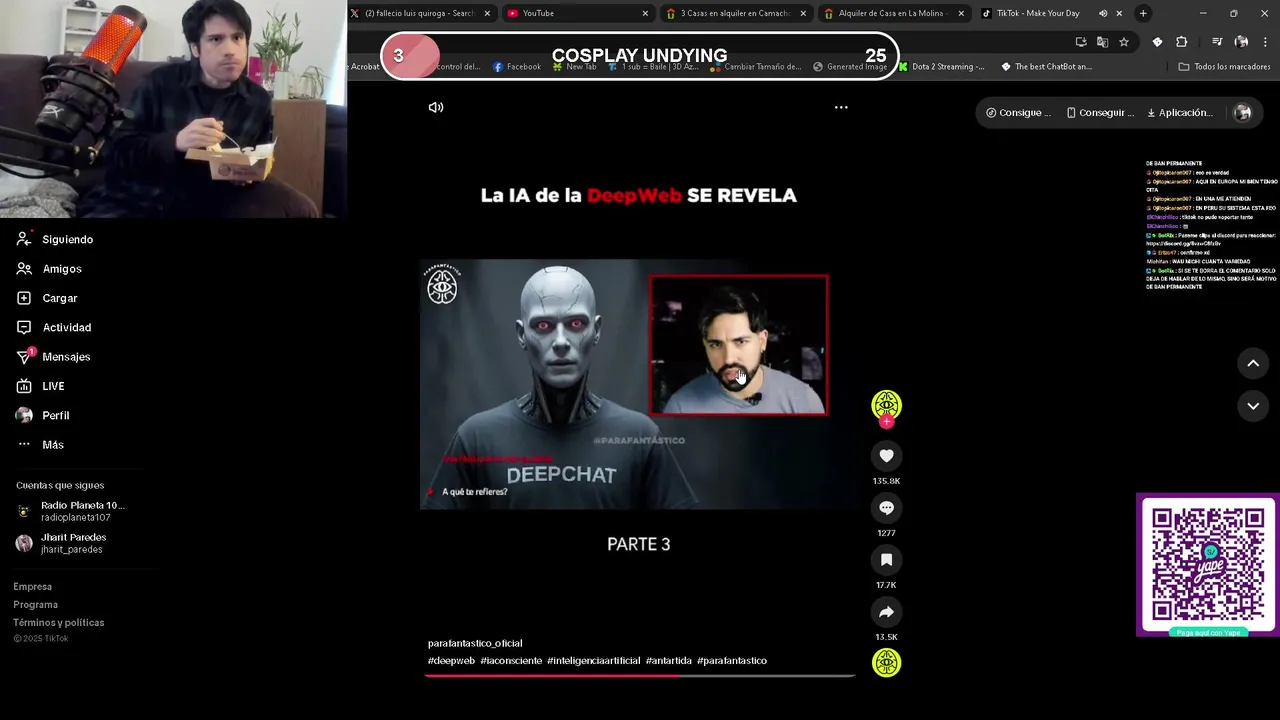Expand the Programa footer section
Viewport: 1280px width, 720px height.
point(35,605)
